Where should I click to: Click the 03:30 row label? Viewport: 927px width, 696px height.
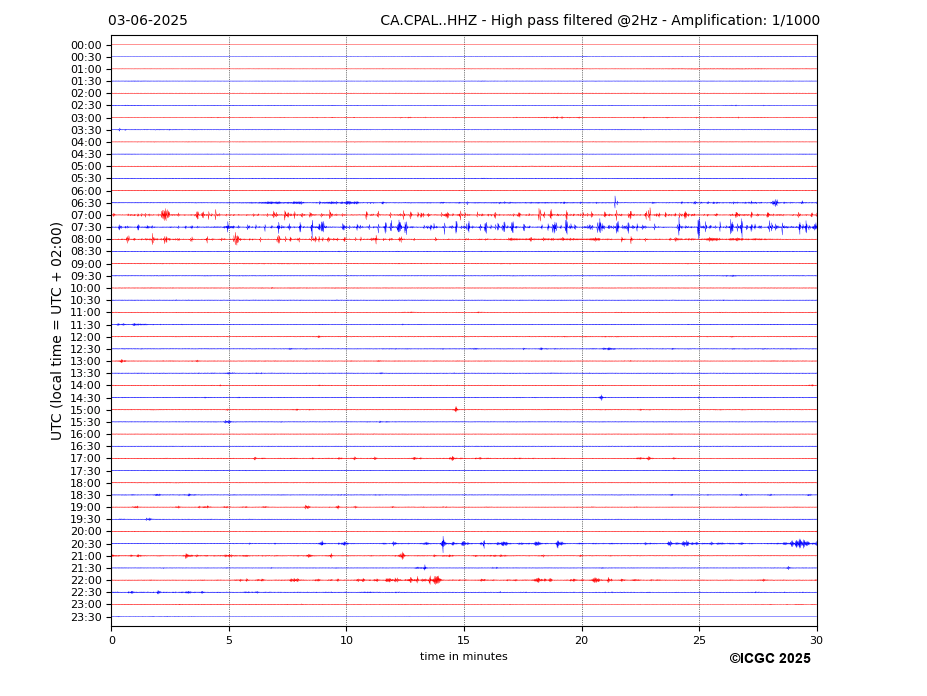pos(86,130)
